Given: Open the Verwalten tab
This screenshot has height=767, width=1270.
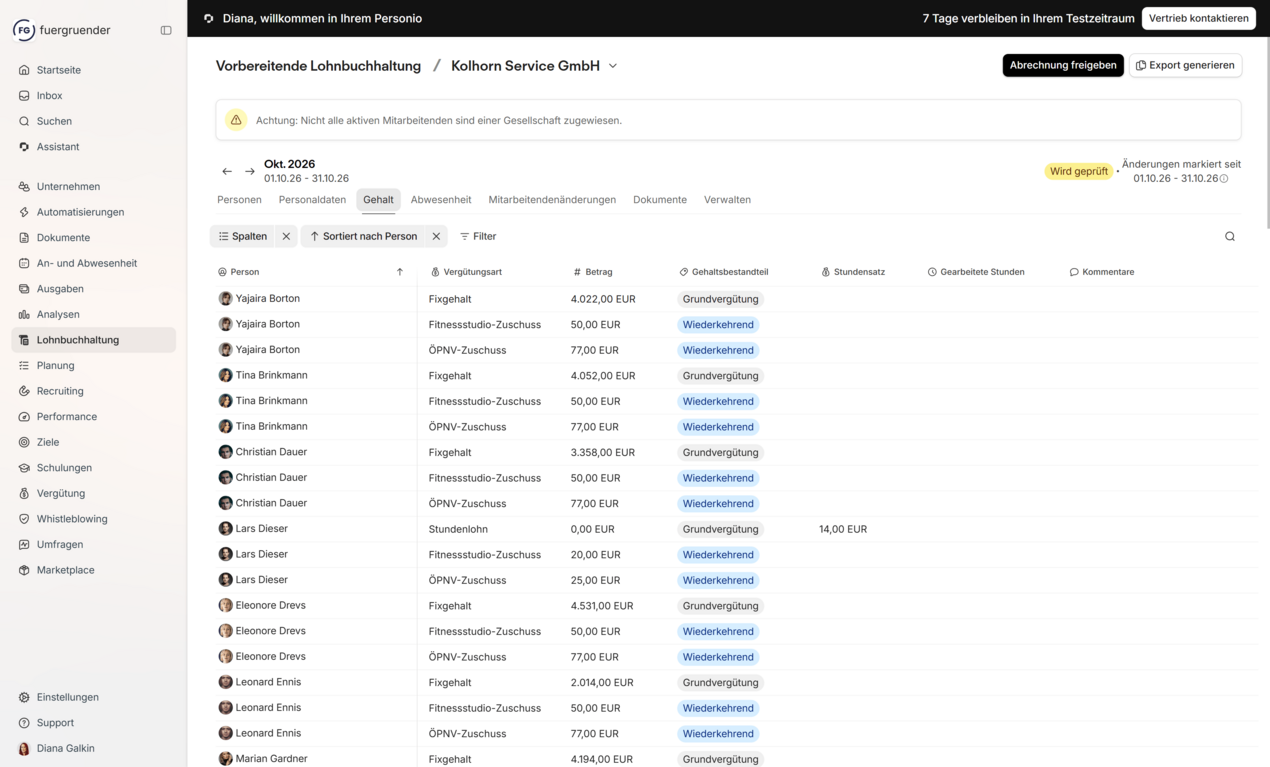Looking at the screenshot, I should 727,200.
